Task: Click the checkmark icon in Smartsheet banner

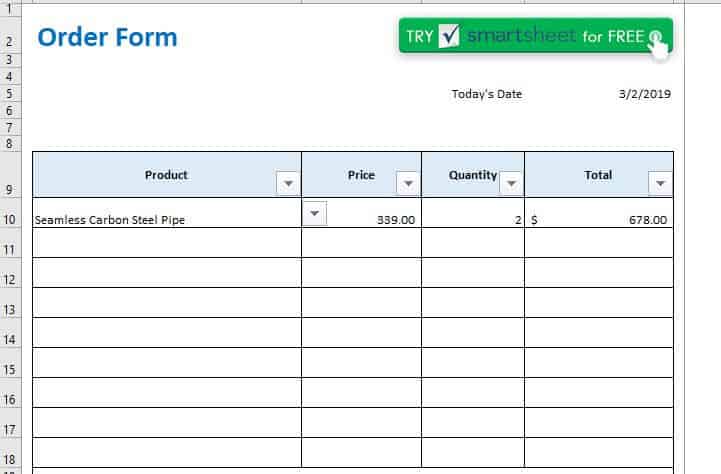Action: [x=449, y=37]
